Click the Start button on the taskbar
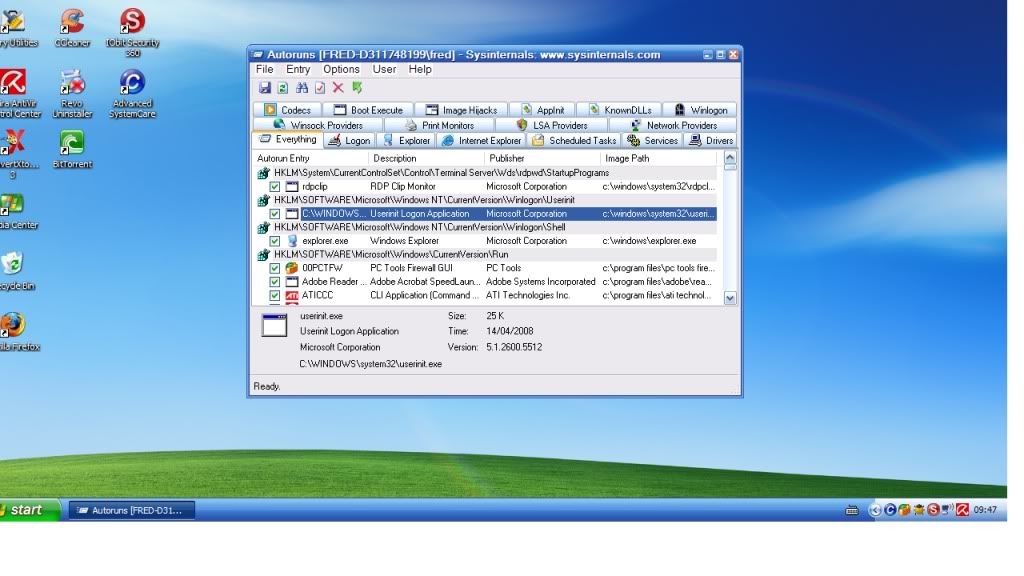 pos(28,510)
